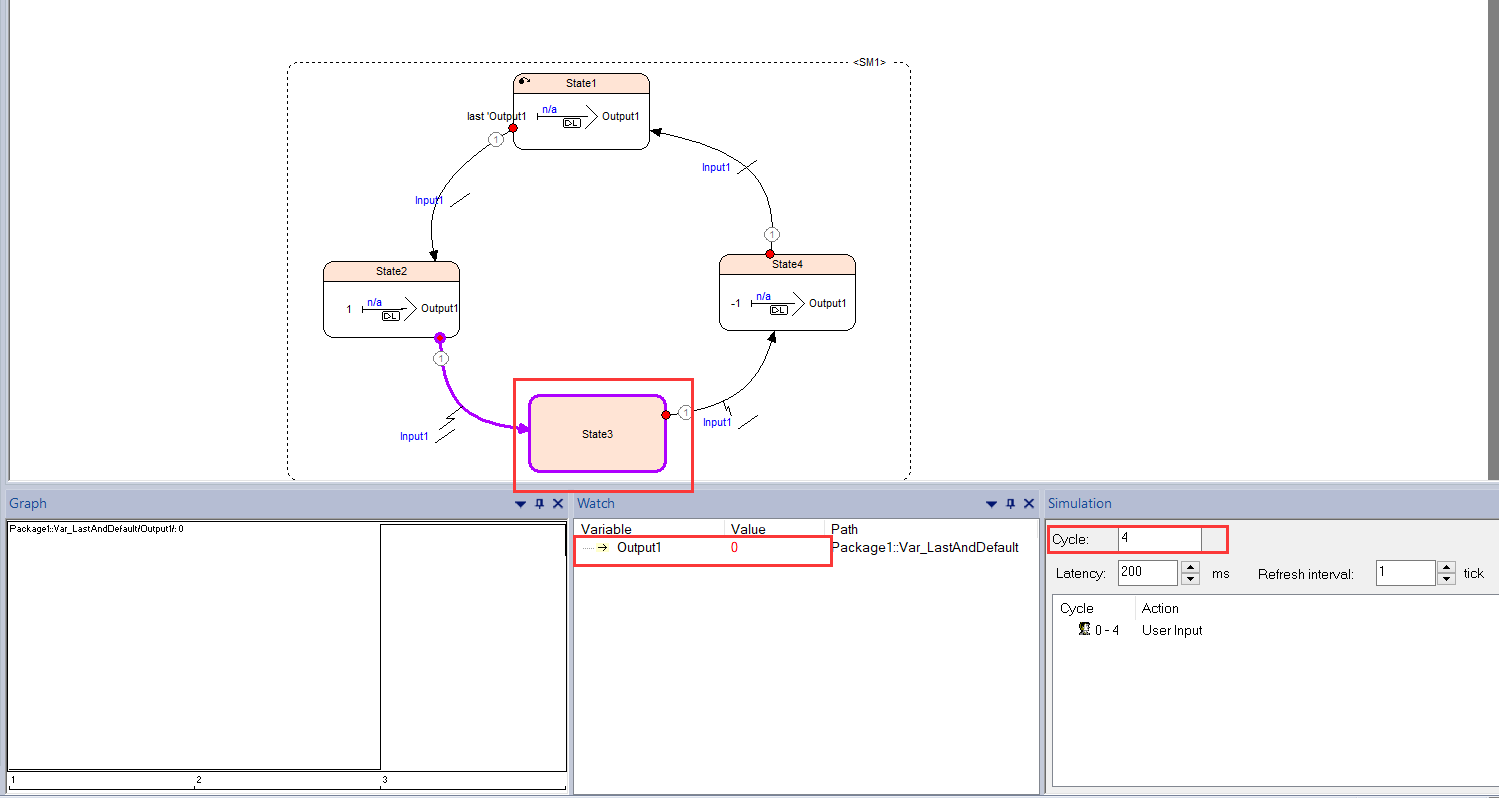Select the flow arrow block inside State4
Screen dimensions: 1499x798
778,303
